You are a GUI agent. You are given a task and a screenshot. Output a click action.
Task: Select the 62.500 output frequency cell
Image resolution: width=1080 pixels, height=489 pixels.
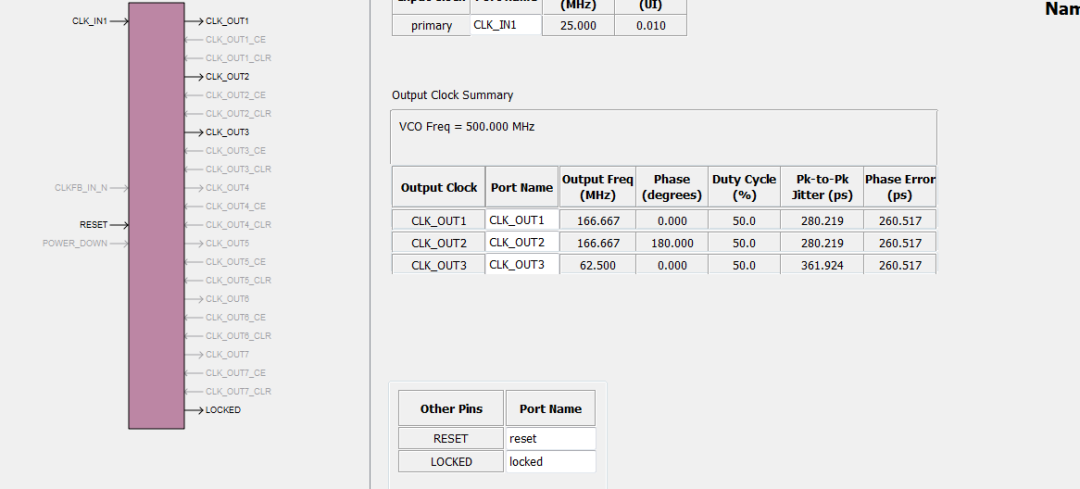point(598,265)
